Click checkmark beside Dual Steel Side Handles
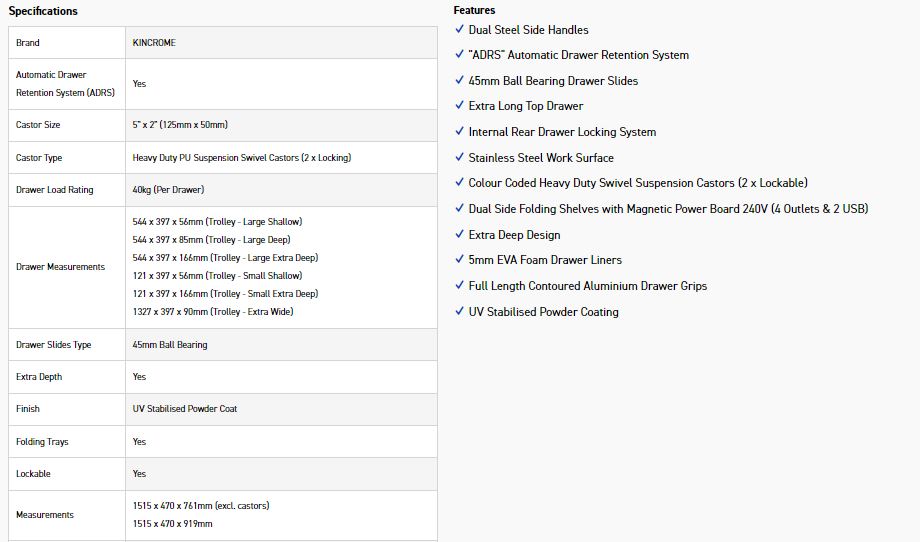 tap(459, 29)
